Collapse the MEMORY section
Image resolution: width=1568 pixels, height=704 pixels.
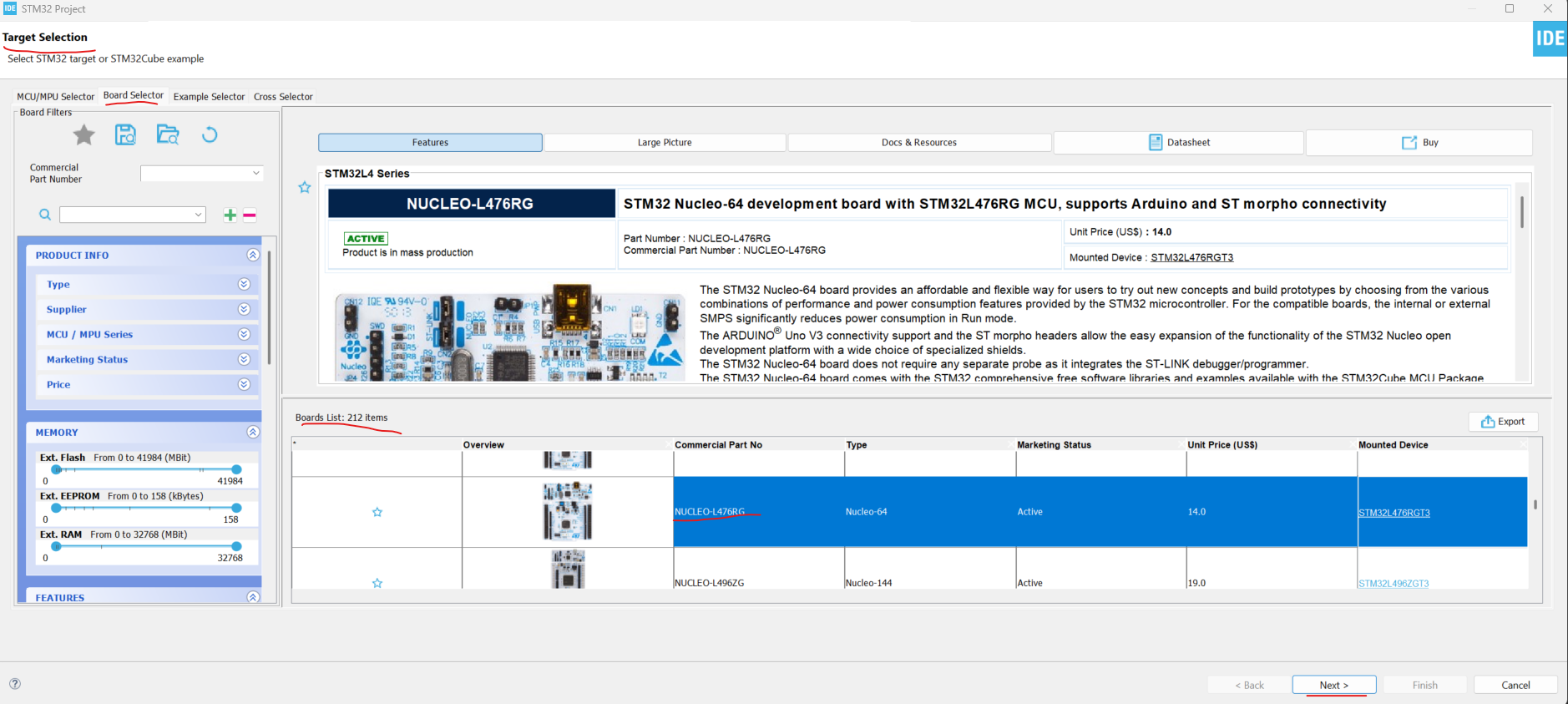point(253,432)
